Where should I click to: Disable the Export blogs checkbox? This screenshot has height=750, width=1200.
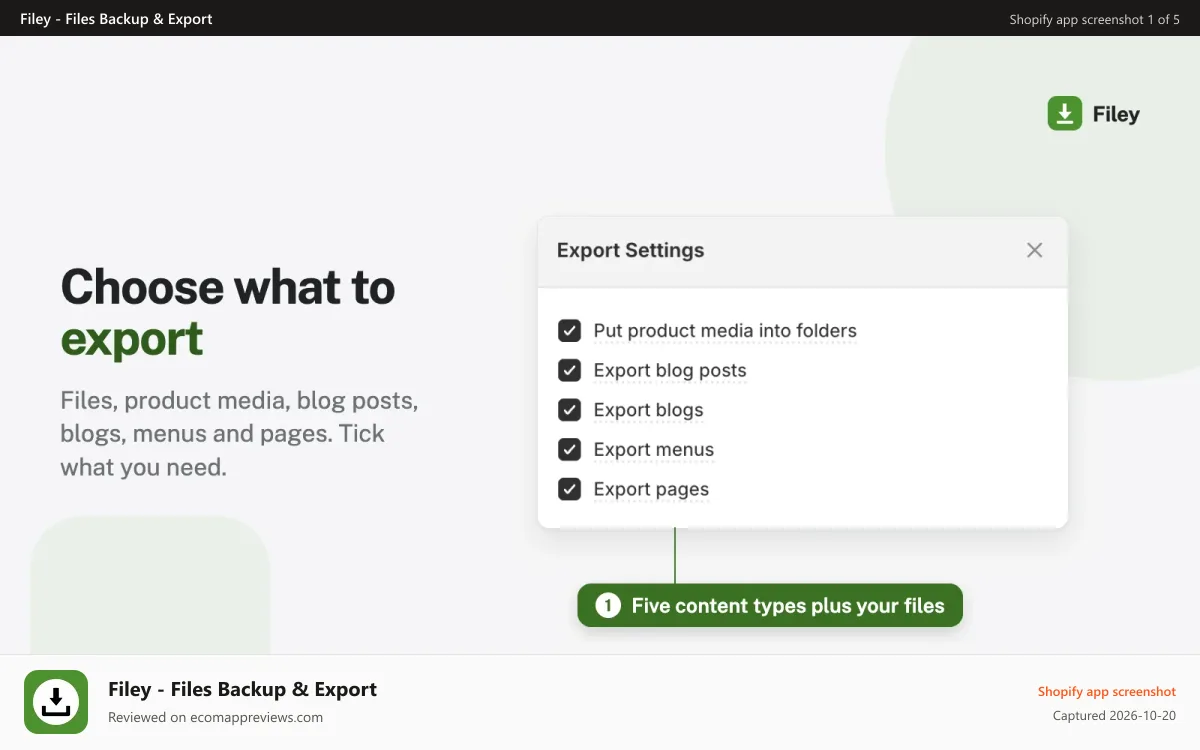(x=569, y=410)
